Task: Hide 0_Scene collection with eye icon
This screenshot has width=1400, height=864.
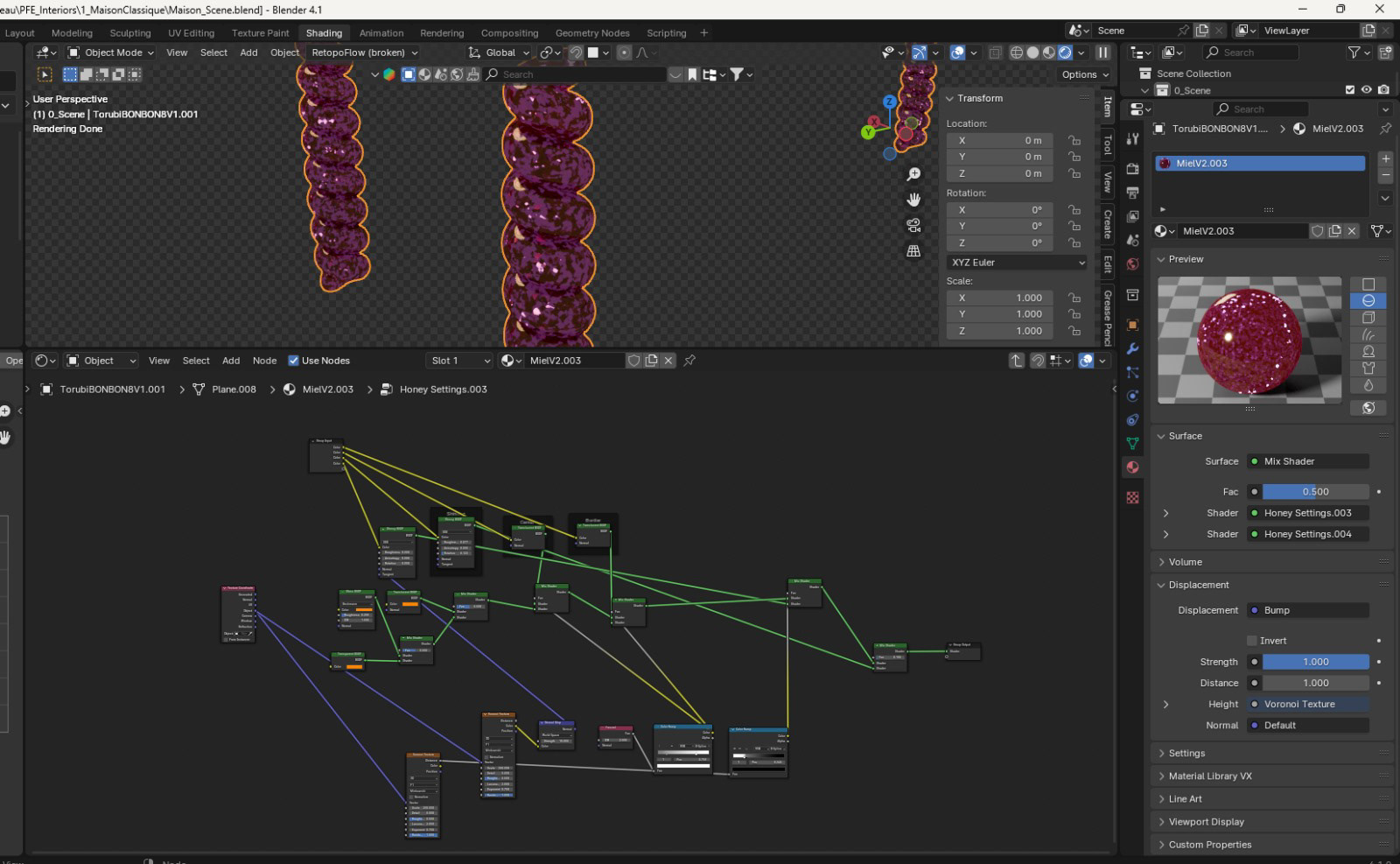Action: pos(1366,90)
